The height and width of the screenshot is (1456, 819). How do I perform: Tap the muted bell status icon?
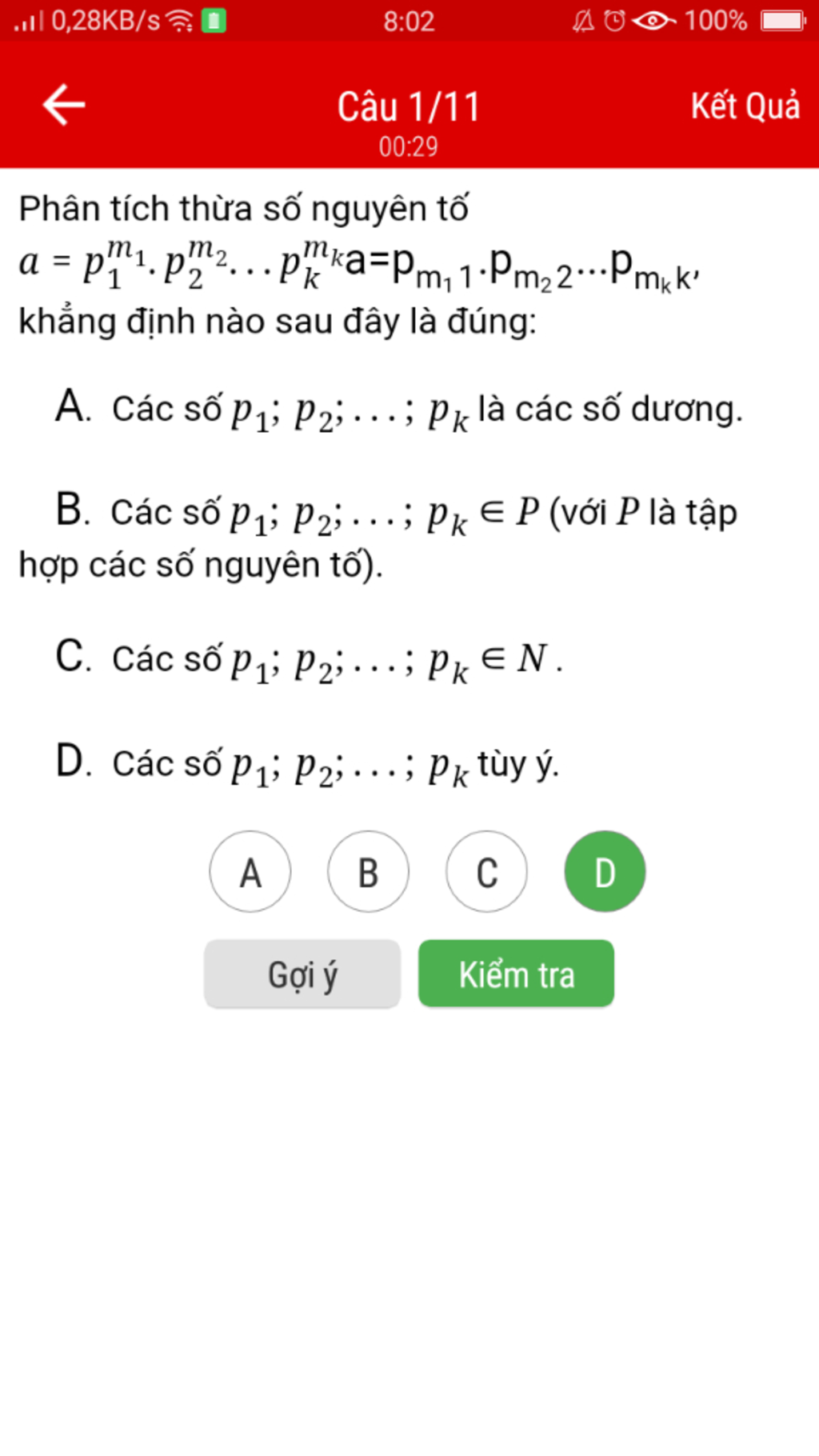pyautogui.click(x=584, y=21)
